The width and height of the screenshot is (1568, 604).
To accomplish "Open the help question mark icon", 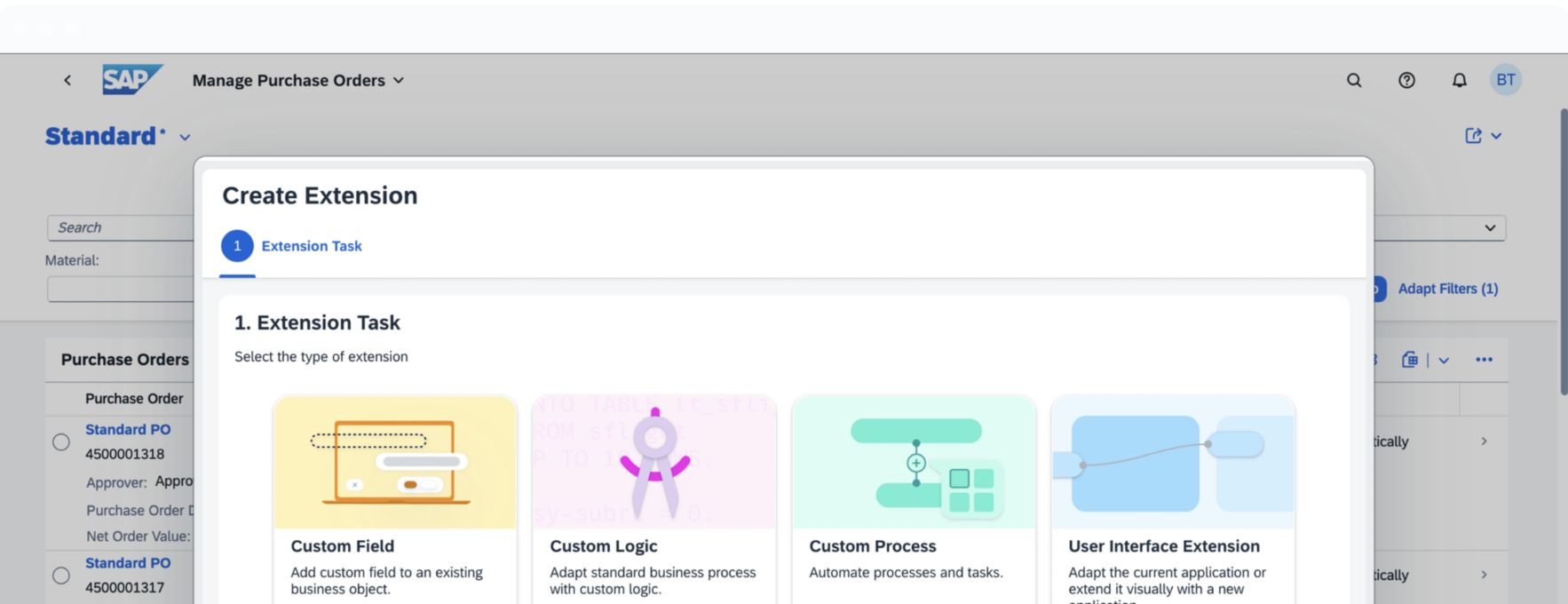I will pyautogui.click(x=1406, y=80).
